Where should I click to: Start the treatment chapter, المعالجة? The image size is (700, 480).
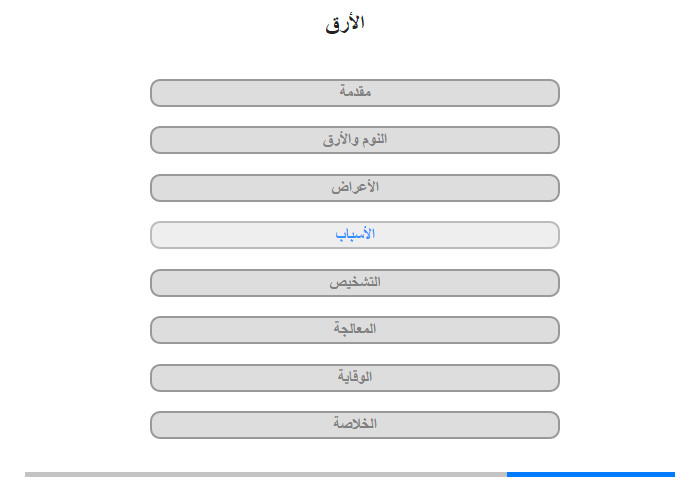pos(355,330)
